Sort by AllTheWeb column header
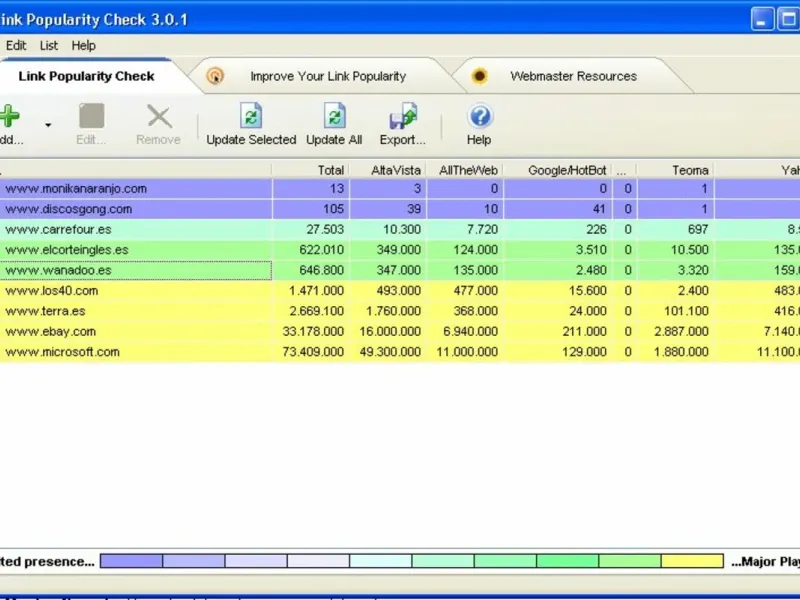This screenshot has width=800, height=600. (x=465, y=170)
